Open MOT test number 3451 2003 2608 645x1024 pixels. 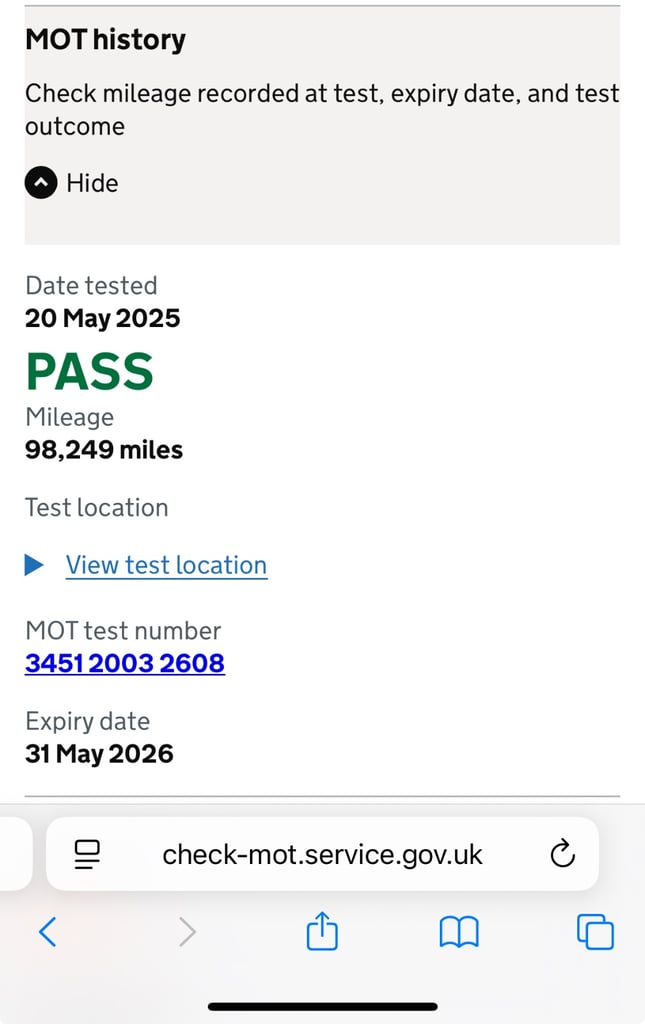pyautogui.click(x=125, y=663)
